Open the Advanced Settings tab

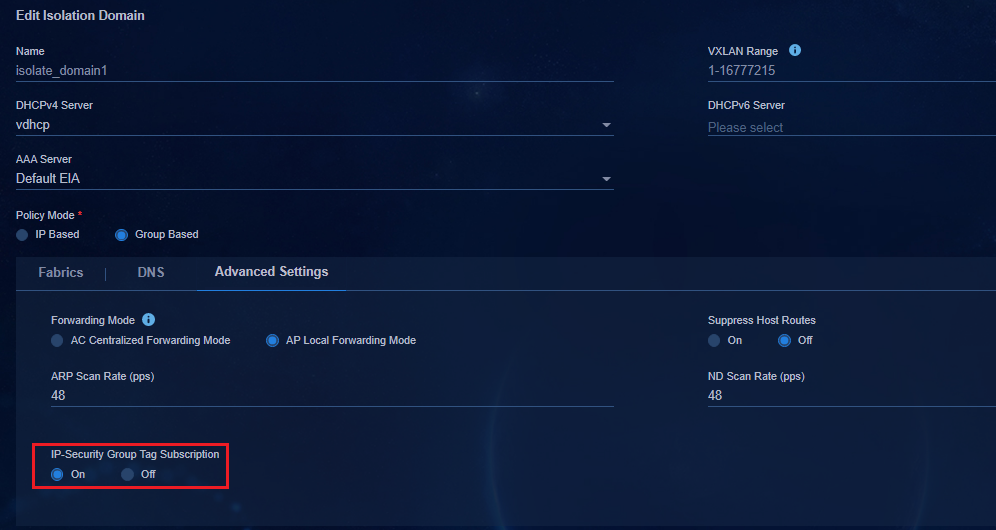[271, 272]
